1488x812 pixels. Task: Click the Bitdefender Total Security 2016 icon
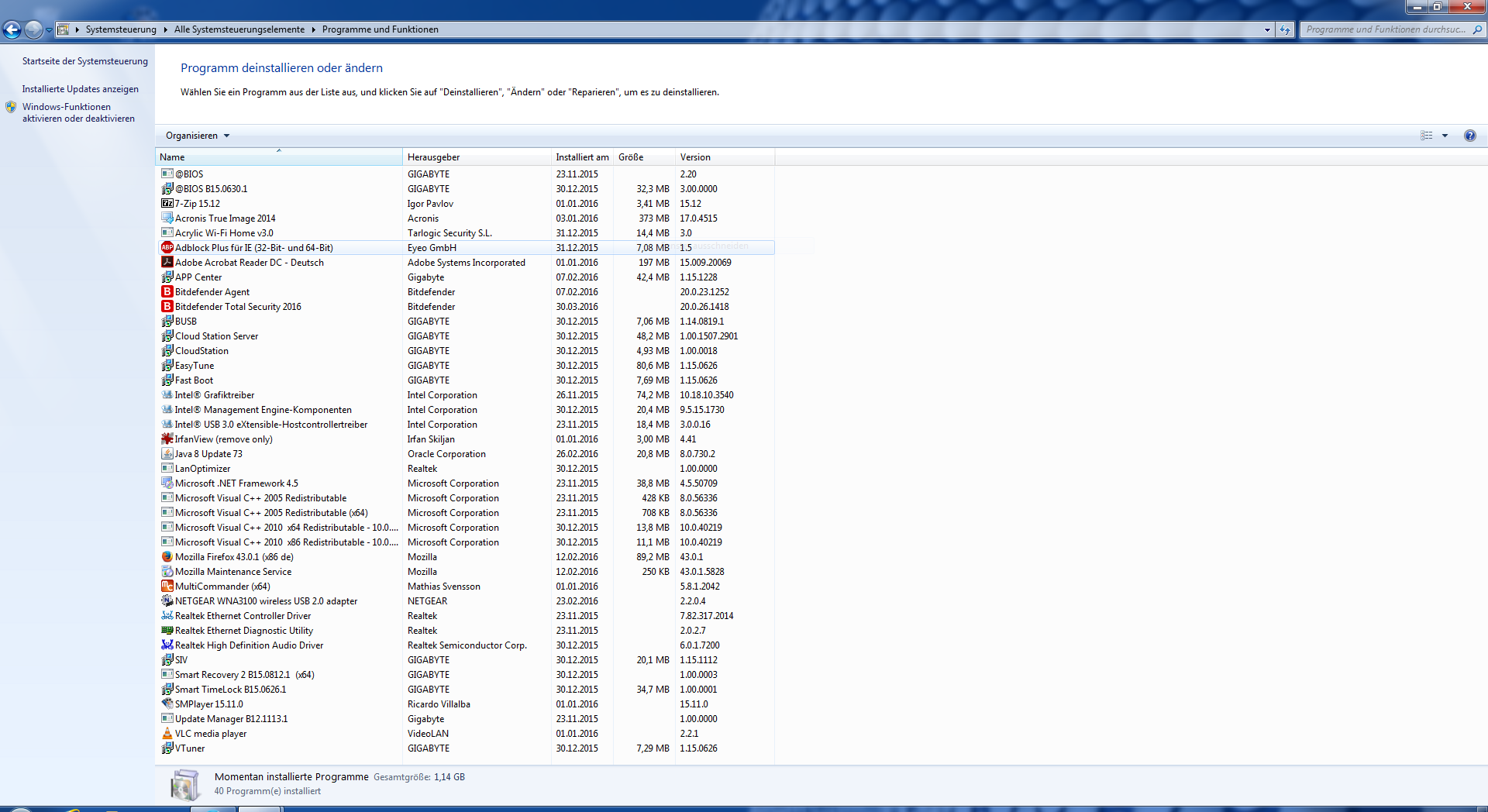[x=167, y=307]
